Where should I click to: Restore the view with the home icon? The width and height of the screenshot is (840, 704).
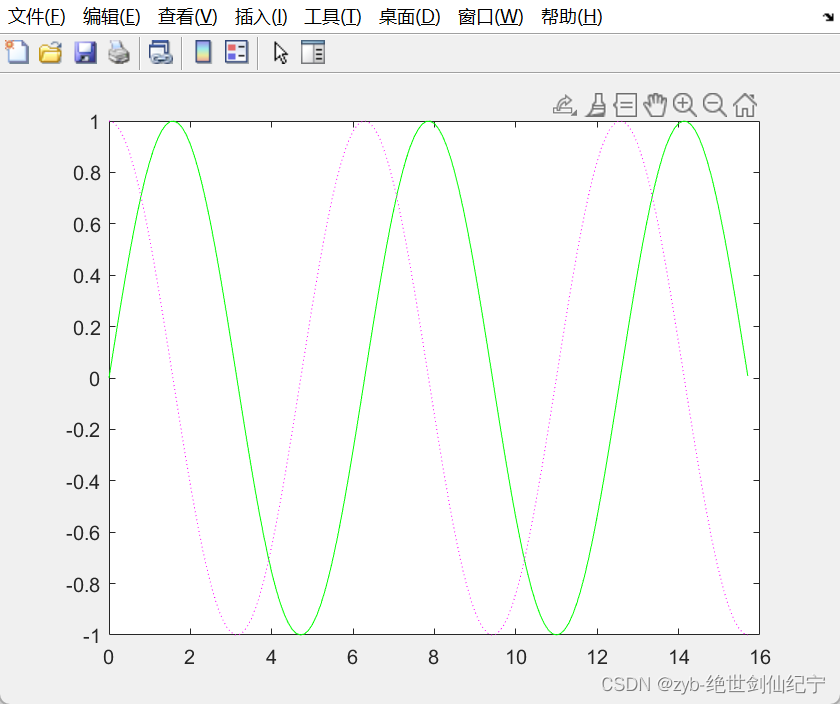pos(745,105)
